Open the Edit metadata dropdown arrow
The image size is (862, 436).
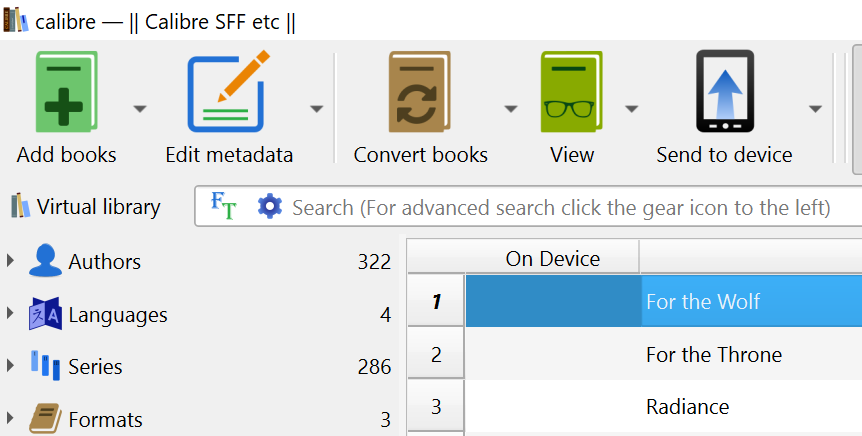click(x=316, y=109)
